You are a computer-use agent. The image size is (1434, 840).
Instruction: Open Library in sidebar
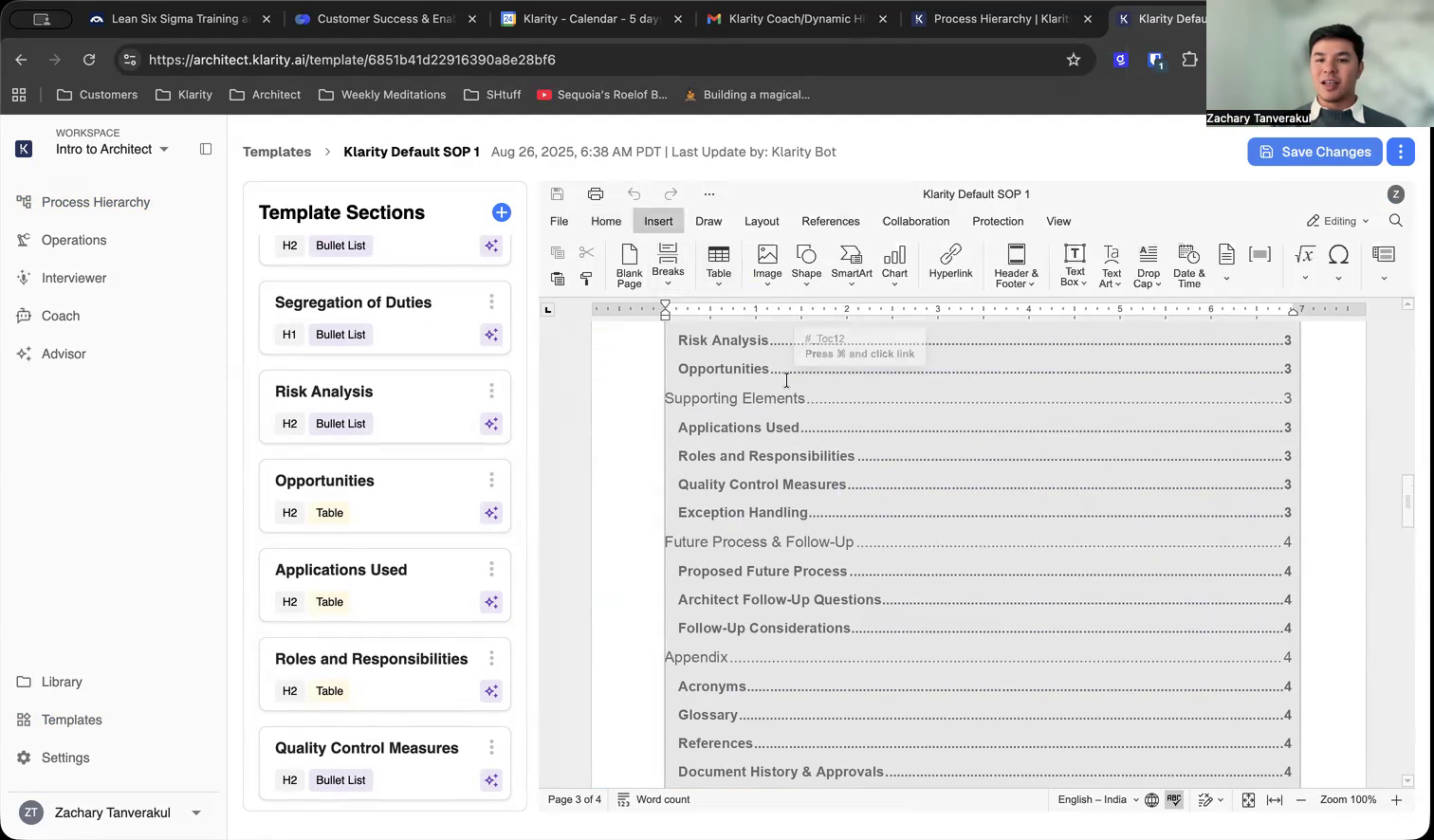click(62, 682)
